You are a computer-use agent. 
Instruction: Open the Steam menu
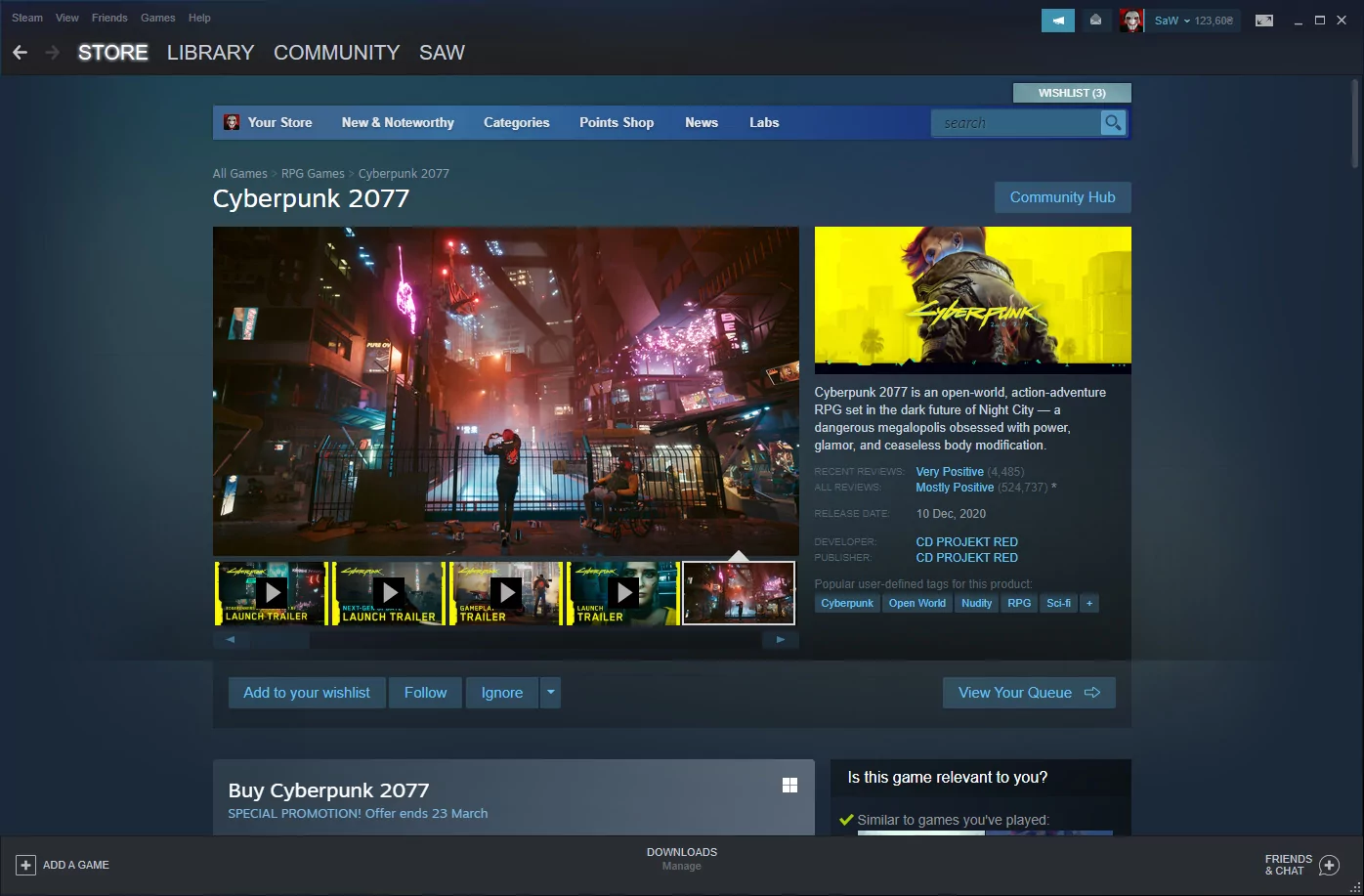click(x=27, y=18)
